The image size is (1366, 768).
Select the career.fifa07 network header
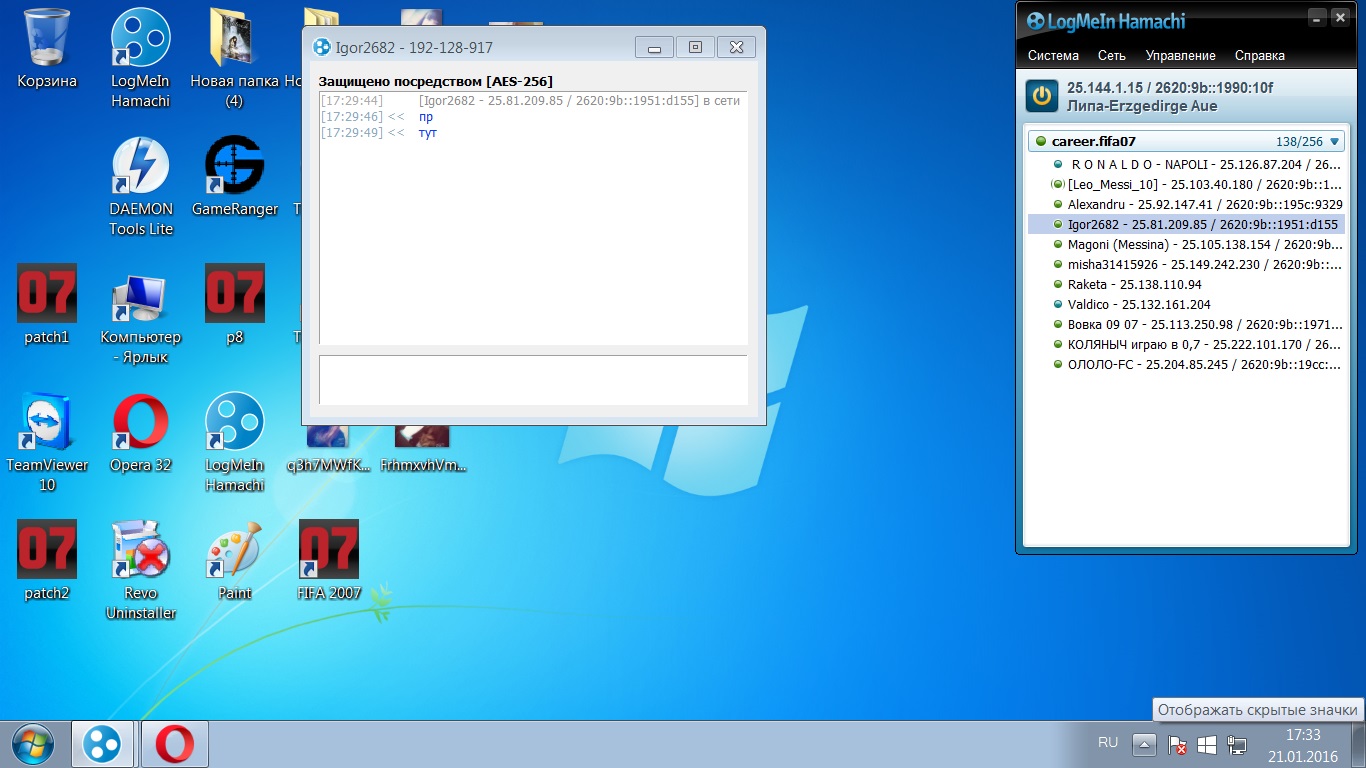[1186, 142]
